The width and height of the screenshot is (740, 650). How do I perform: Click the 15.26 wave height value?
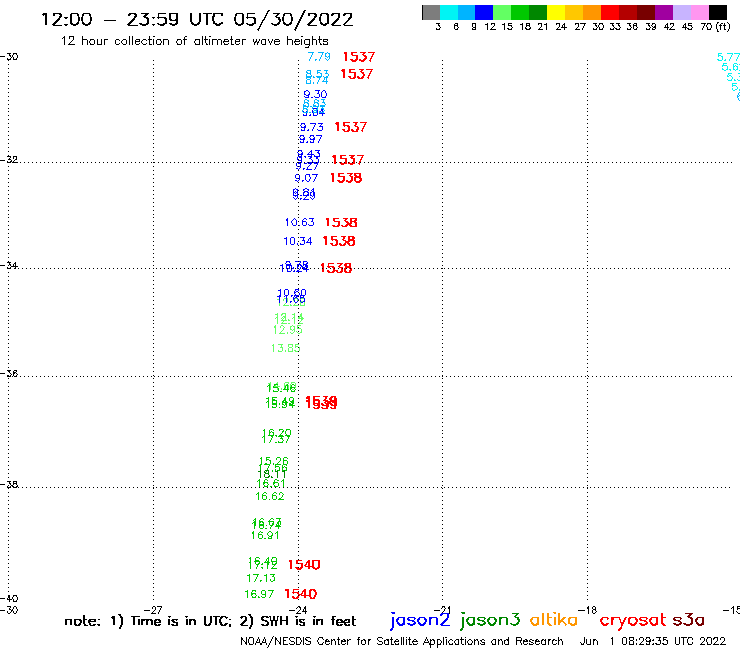pyautogui.click(x=273, y=460)
